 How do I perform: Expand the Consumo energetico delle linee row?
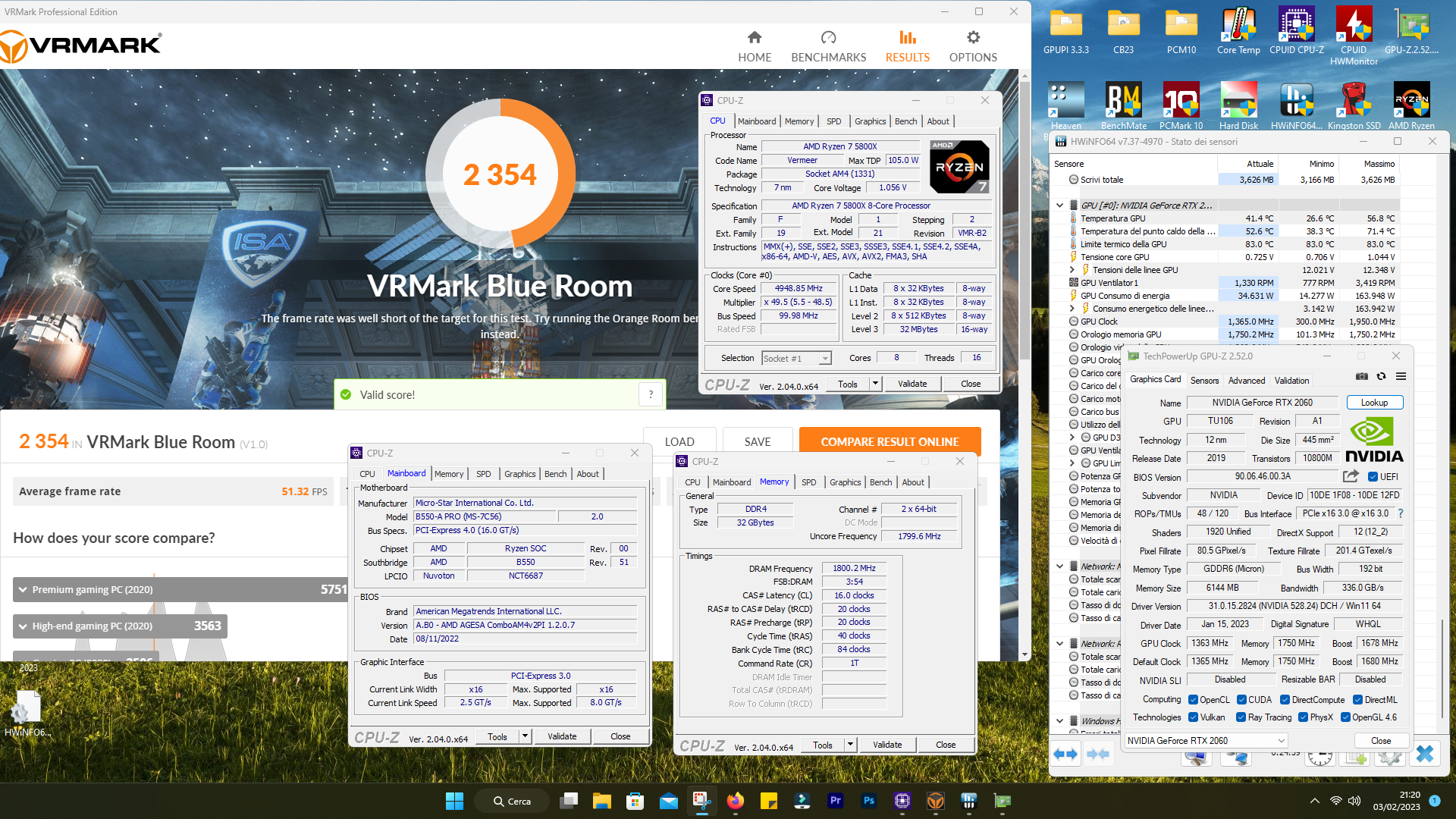click(1072, 309)
